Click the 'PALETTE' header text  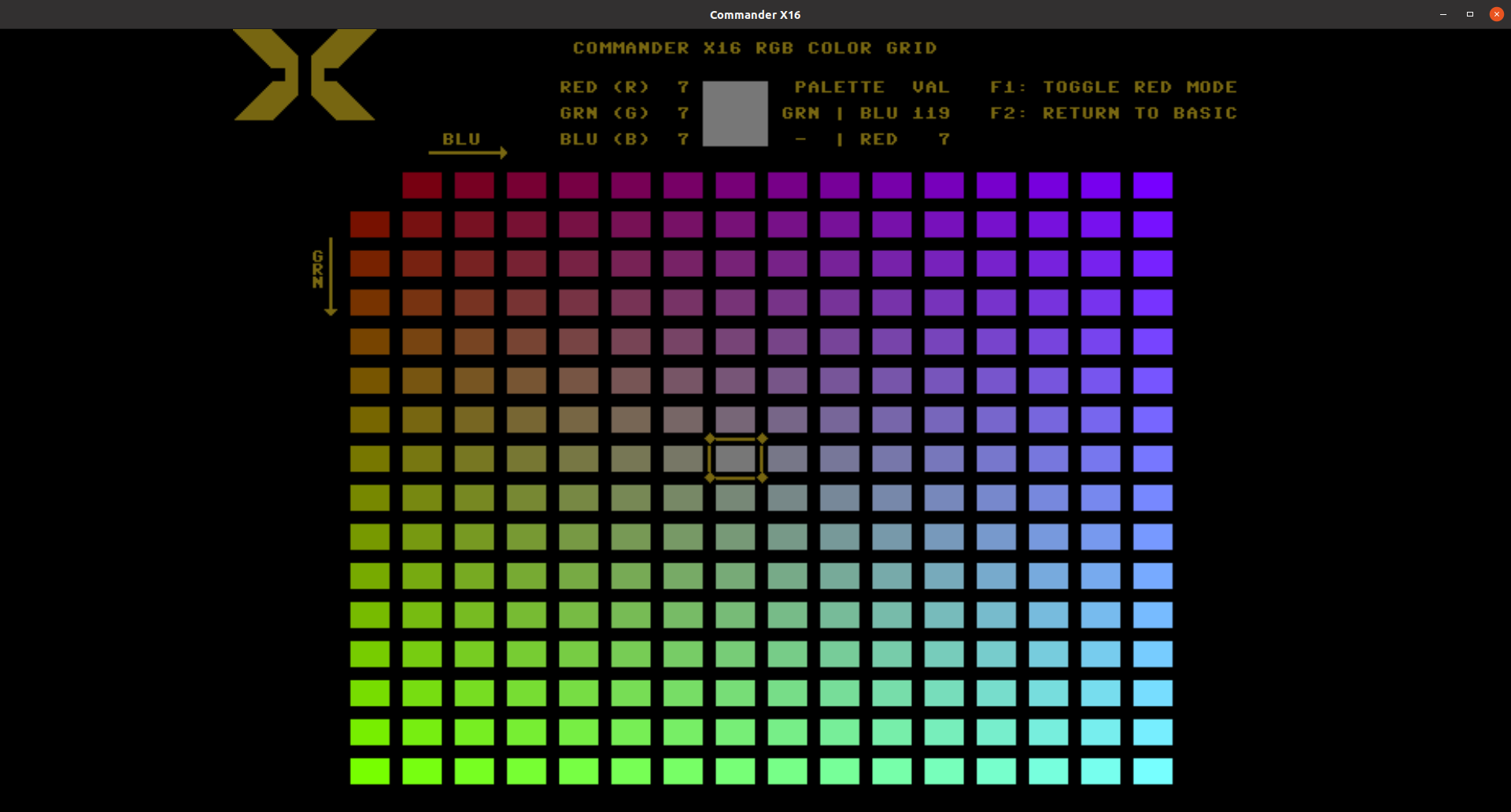coord(840,87)
